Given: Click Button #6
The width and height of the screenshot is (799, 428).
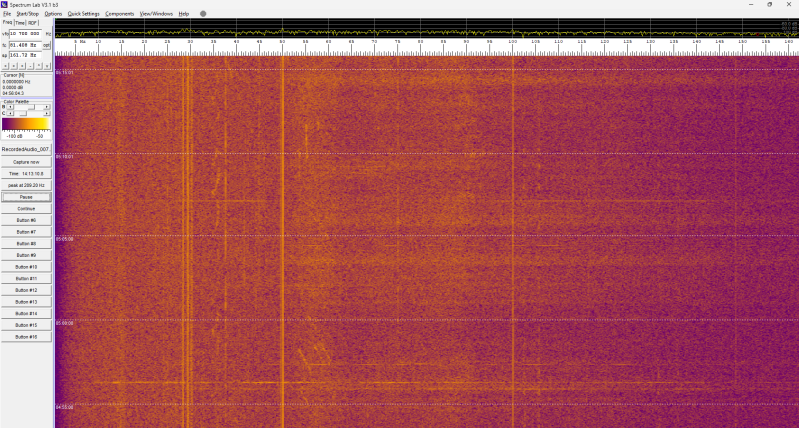Looking at the screenshot, I should pyautogui.click(x=26, y=220).
